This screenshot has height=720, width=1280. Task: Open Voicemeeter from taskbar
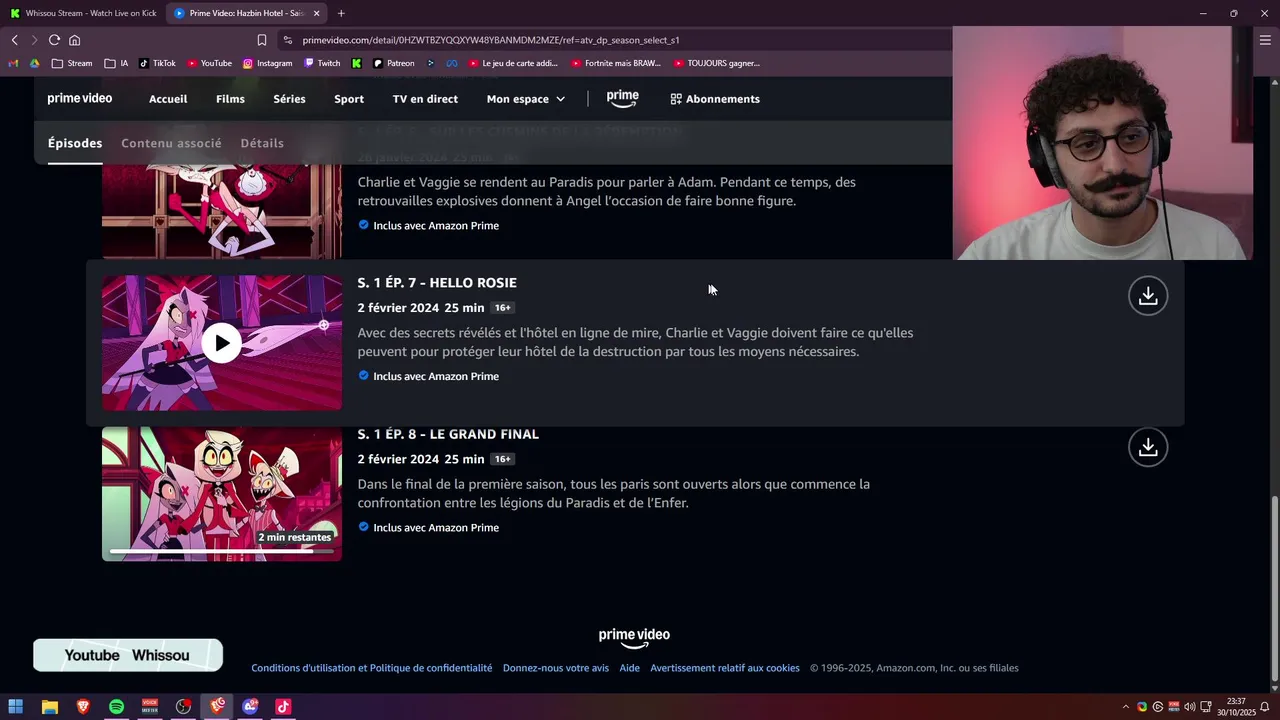point(150,707)
